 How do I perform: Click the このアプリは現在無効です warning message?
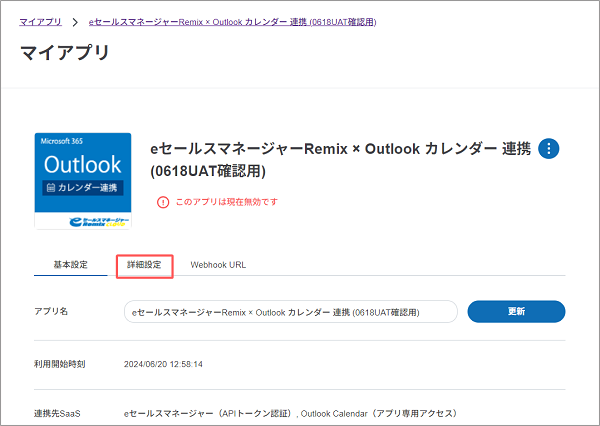[226, 202]
